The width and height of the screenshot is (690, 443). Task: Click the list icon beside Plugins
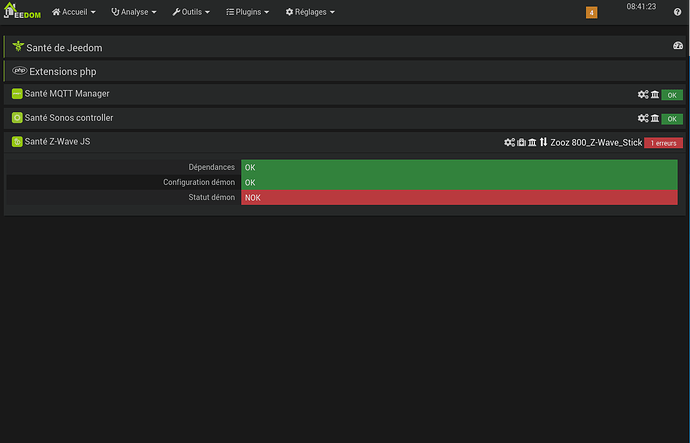230,12
